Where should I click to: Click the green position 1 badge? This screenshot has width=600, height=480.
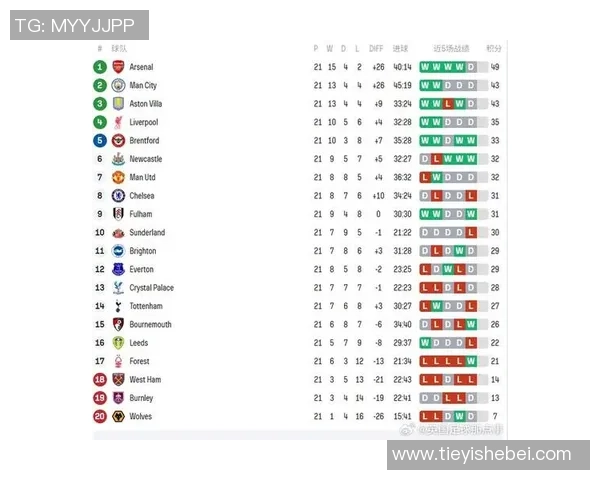click(x=100, y=67)
